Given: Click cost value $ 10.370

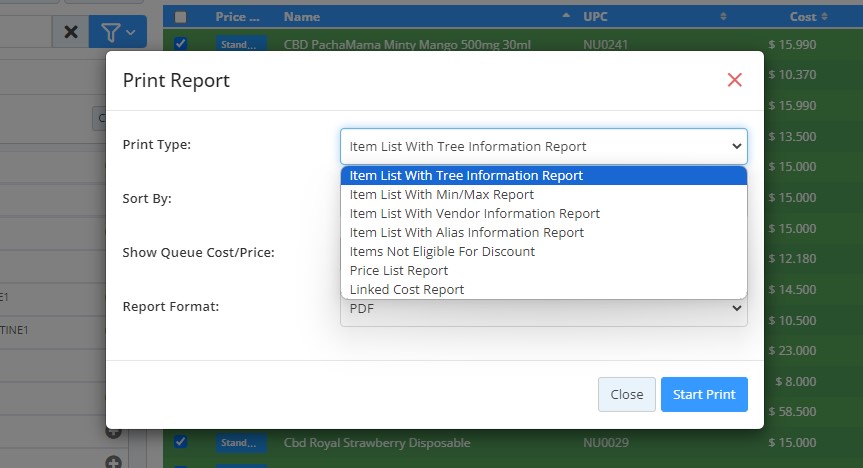Looking at the screenshot, I should [792, 74].
